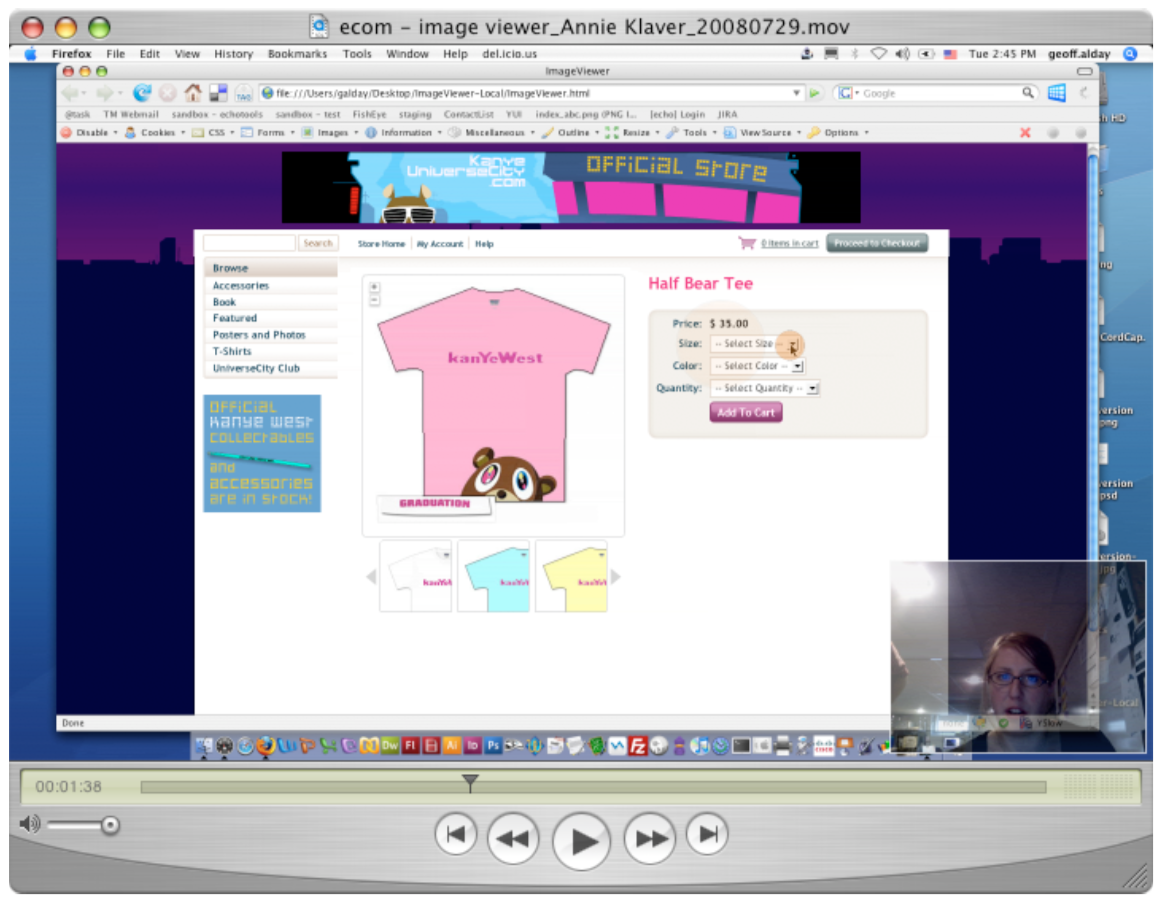
Task: Select the yellow t-shirt thumbnail
Action: tap(571, 577)
